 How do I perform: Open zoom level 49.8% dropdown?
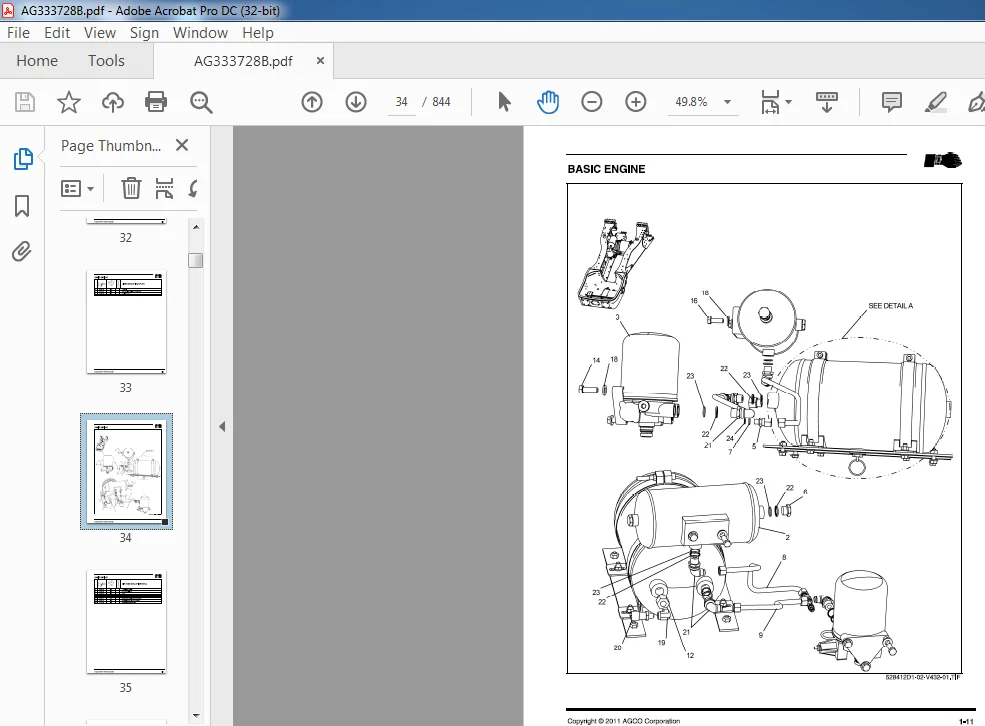tap(727, 102)
